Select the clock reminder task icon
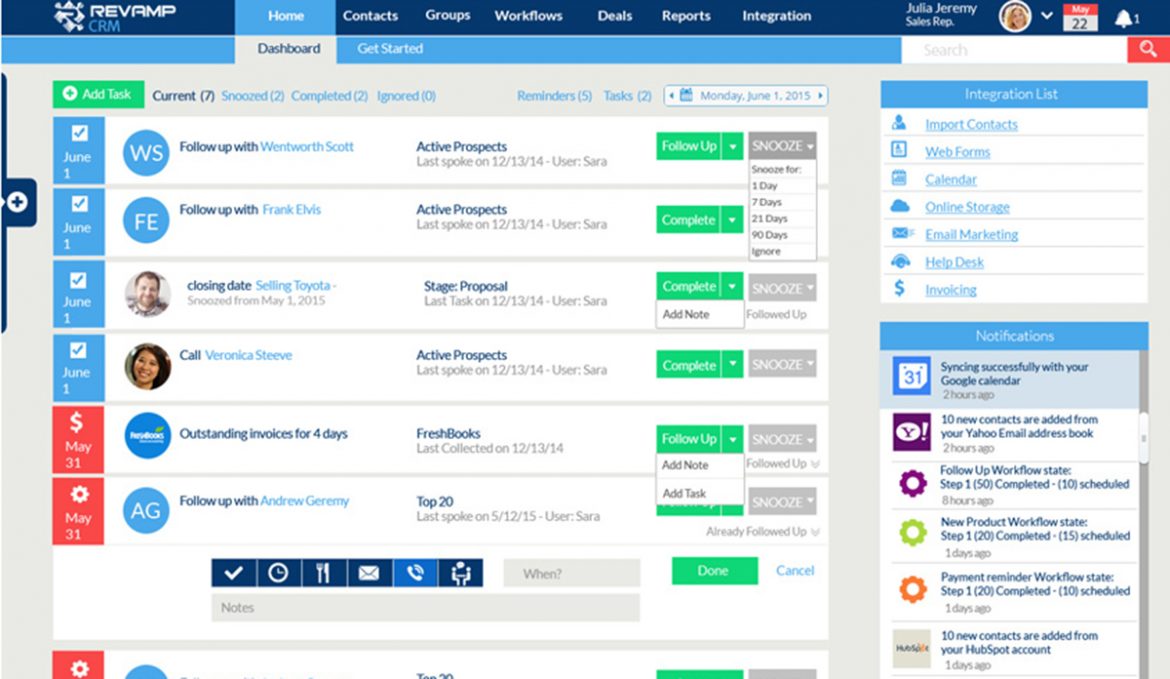This screenshot has width=1170, height=679. point(278,572)
